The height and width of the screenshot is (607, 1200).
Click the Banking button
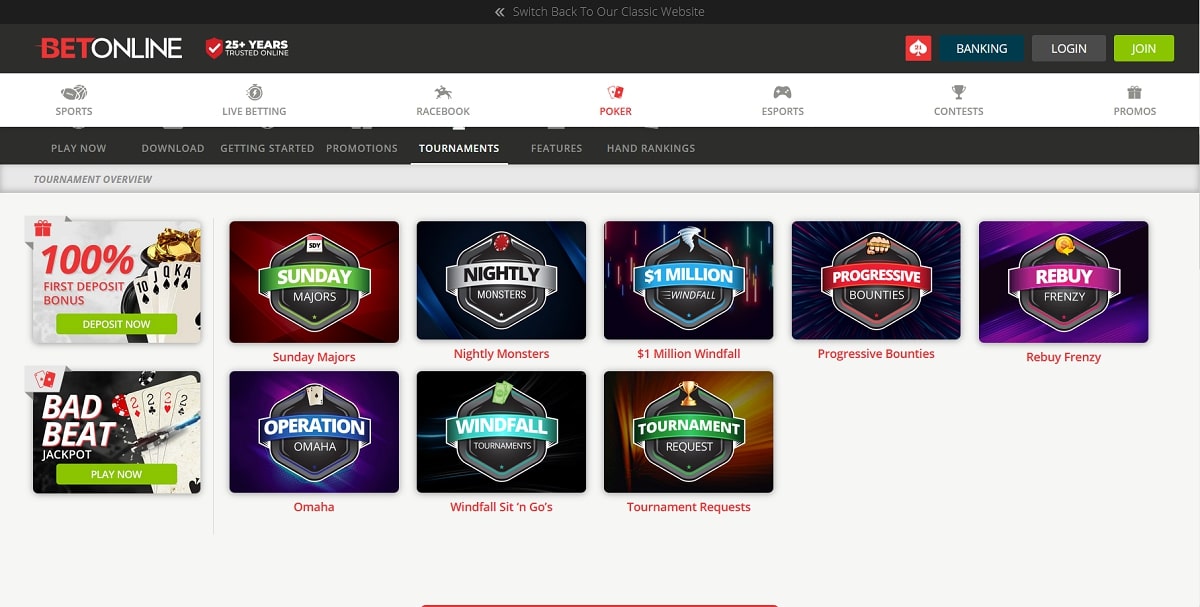pyautogui.click(x=981, y=48)
